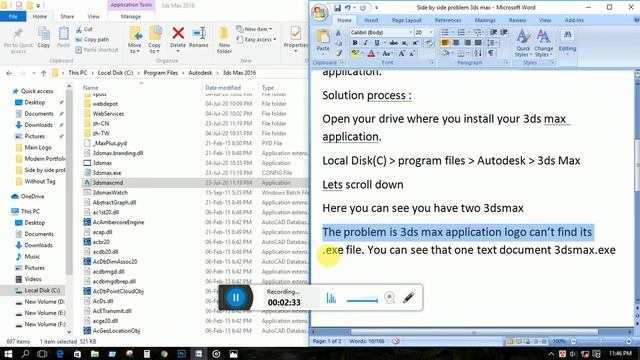Screen dimensions: 640x360
Task: Click Copy path in Explorer ribbon
Action: pyautogui.click(x=92, y=40)
